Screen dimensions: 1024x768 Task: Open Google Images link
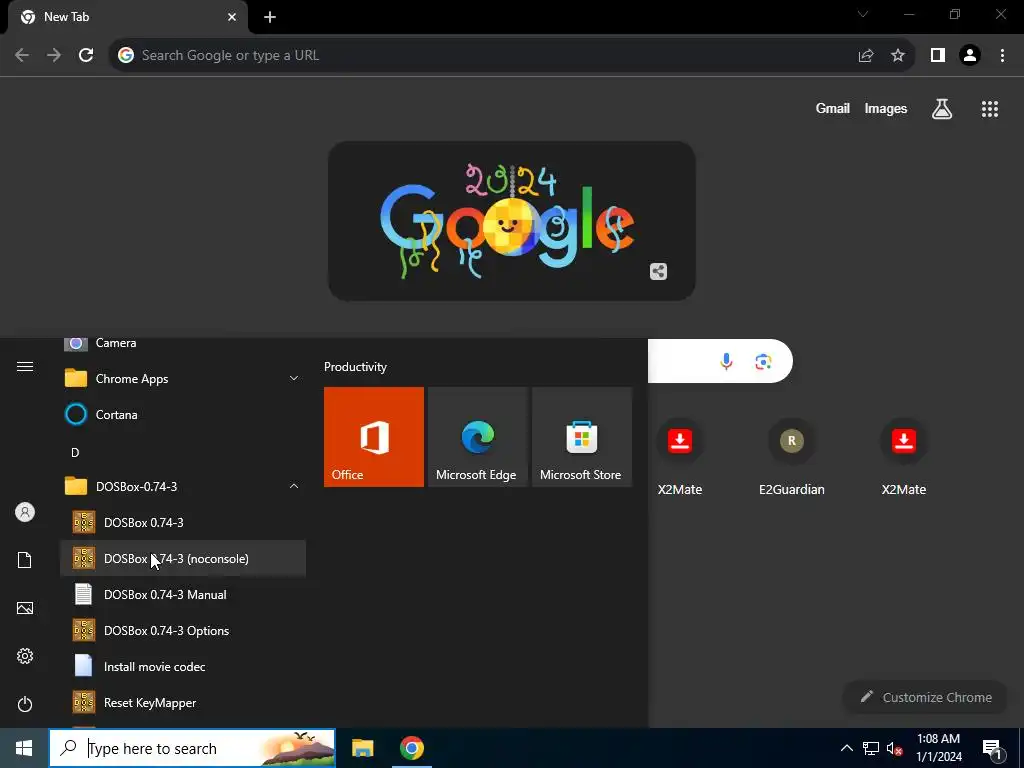click(886, 109)
